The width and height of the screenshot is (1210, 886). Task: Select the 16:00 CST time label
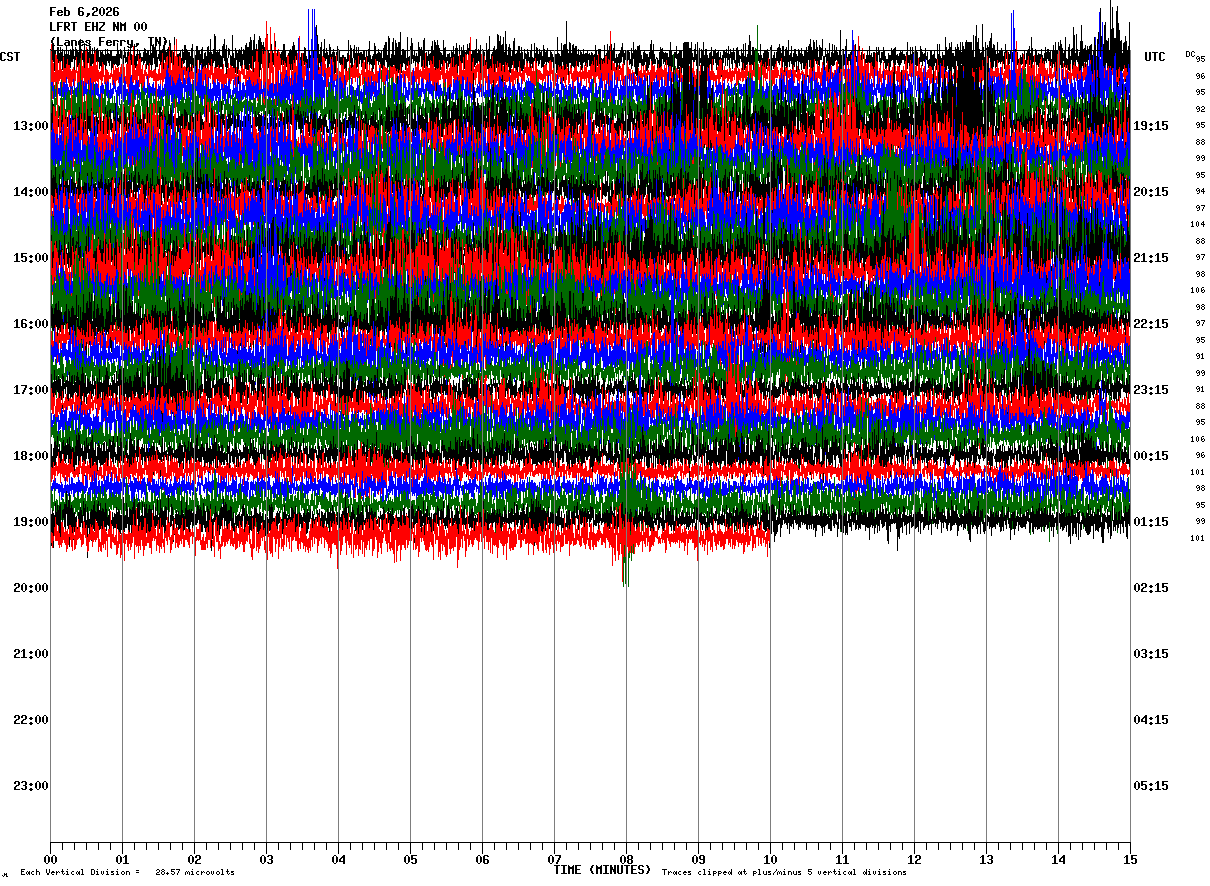[31, 324]
